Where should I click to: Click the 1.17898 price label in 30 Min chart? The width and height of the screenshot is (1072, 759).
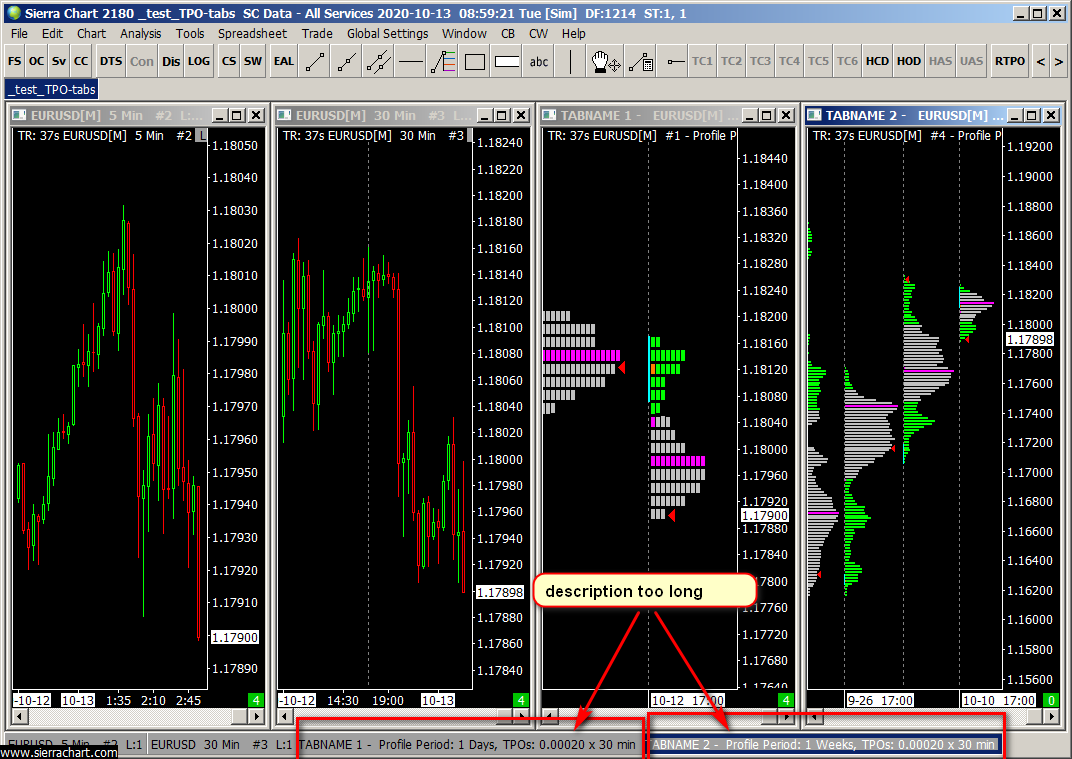pos(500,592)
